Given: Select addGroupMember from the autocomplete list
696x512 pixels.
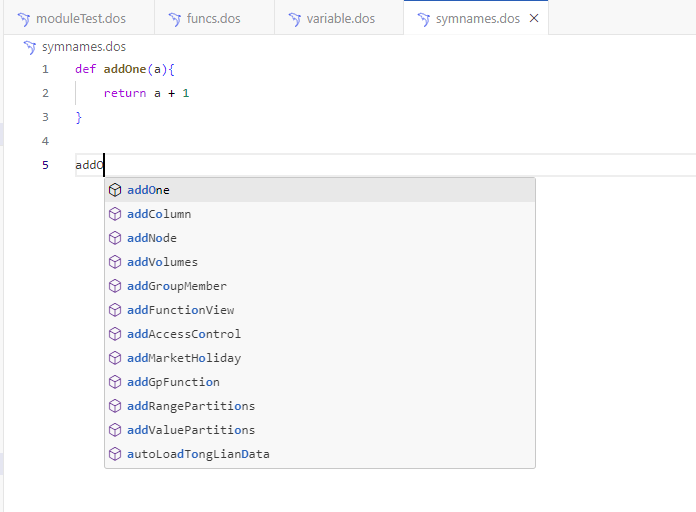Looking at the screenshot, I should (177, 286).
